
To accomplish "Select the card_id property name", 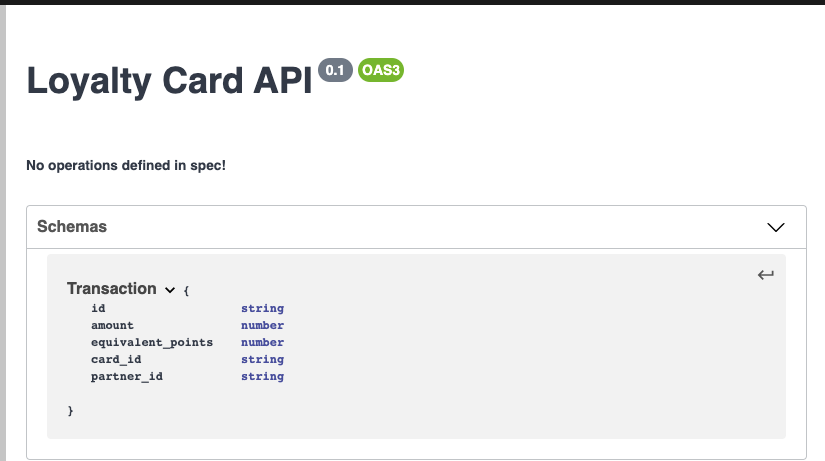I will (116, 359).
